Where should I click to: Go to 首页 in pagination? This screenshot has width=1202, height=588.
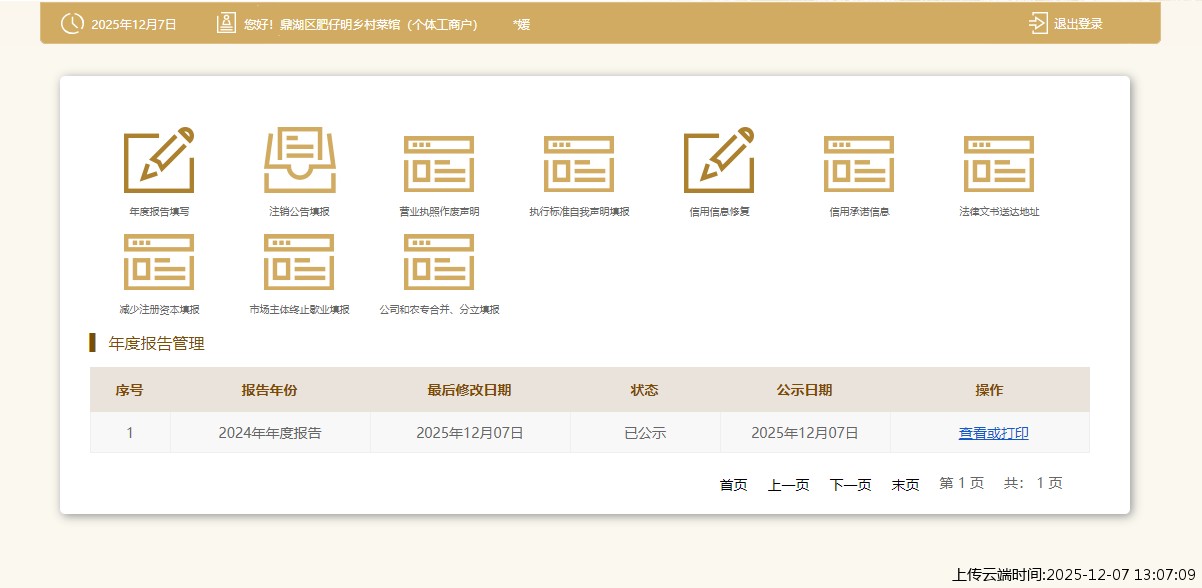[733, 485]
